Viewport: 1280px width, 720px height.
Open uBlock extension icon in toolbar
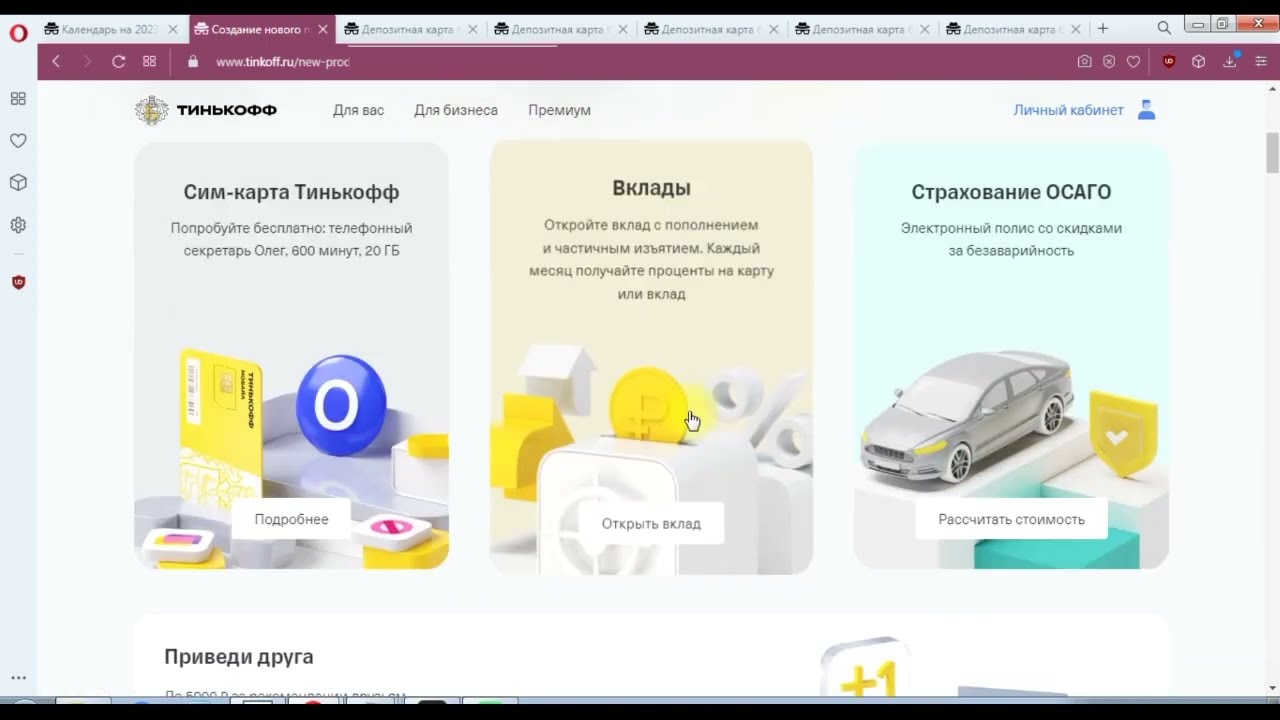(x=1169, y=61)
